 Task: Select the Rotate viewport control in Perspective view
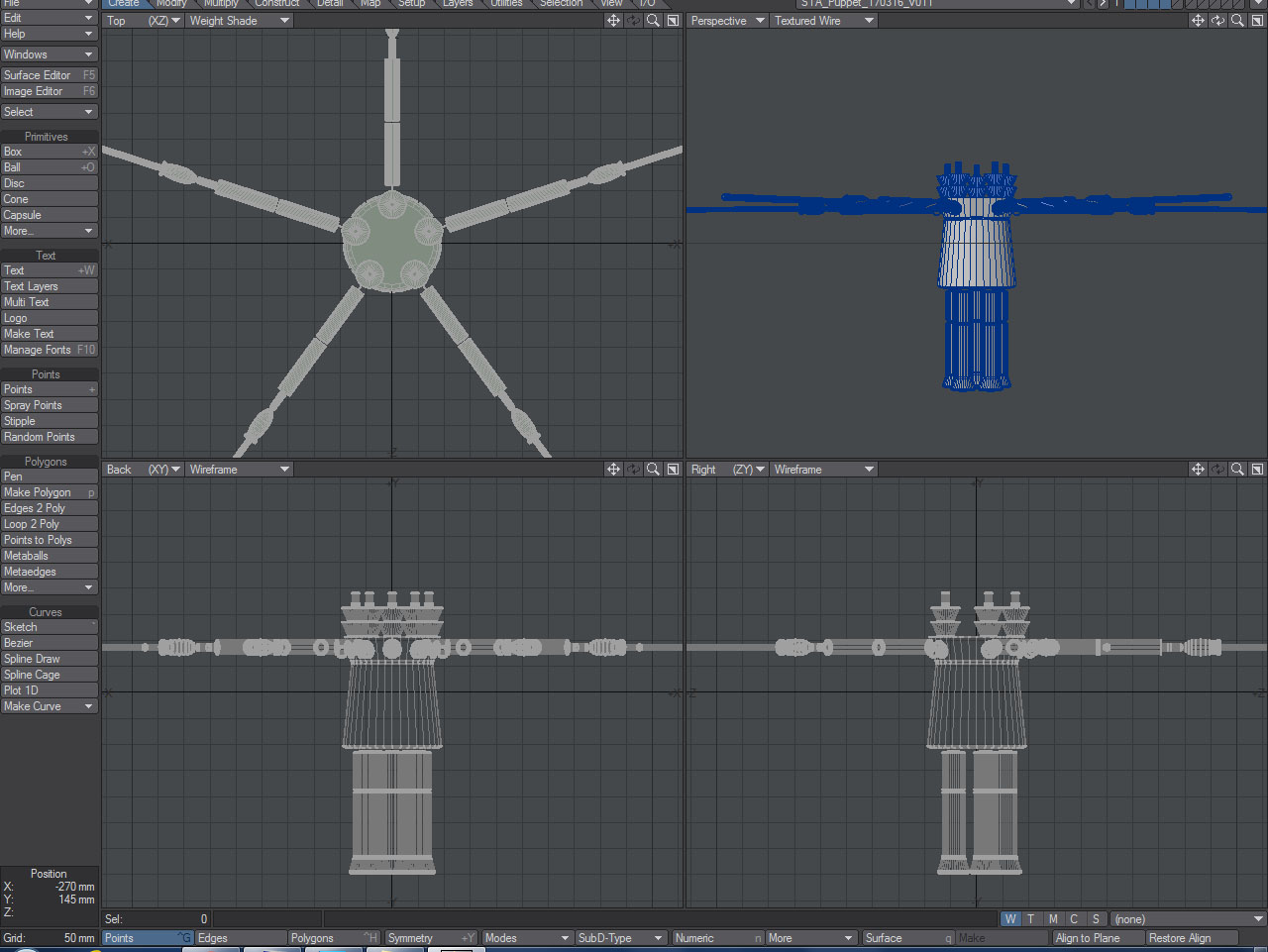(x=1217, y=20)
